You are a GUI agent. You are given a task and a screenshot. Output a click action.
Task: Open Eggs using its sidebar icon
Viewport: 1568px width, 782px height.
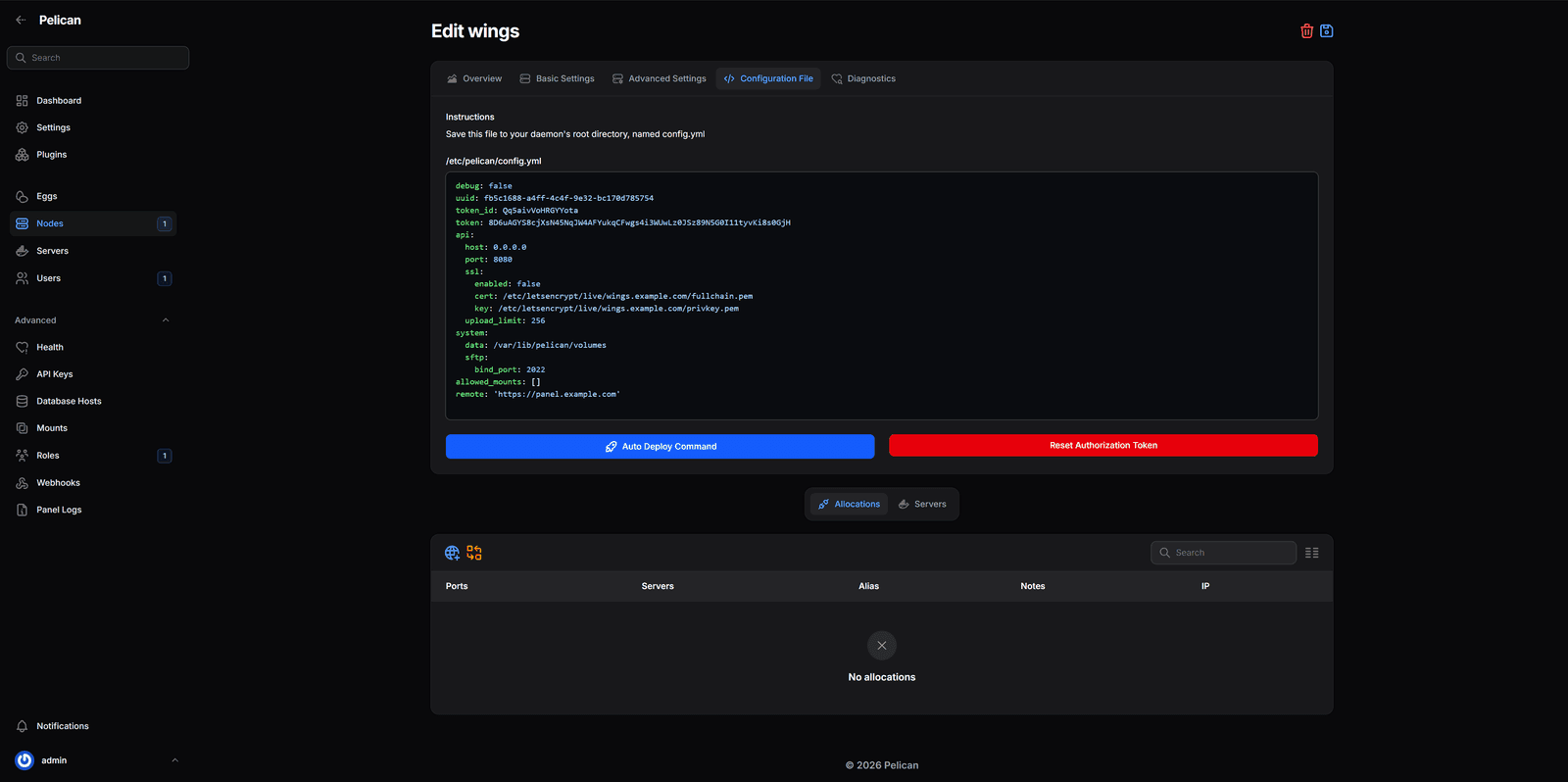(x=22, y=196)
